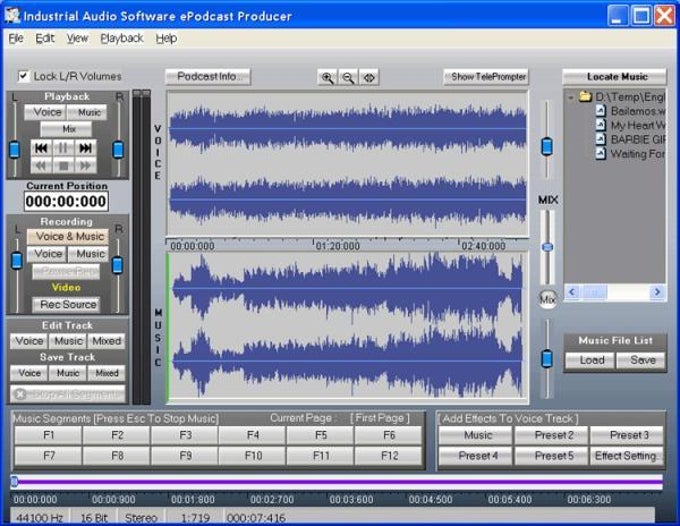Select the BARBIE GIF music file
The image size is (680, 526).
tap(631, 140)
